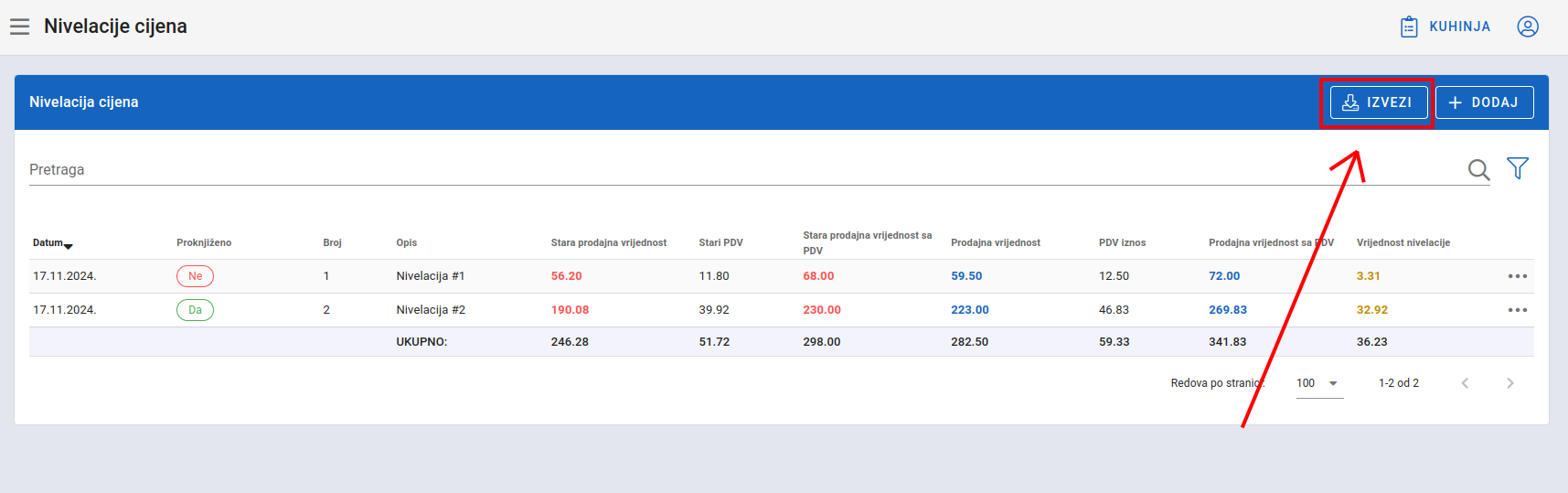Open the hamburger navigation menu
Viewport: 1568px width, 493px height.
point(20,27)
